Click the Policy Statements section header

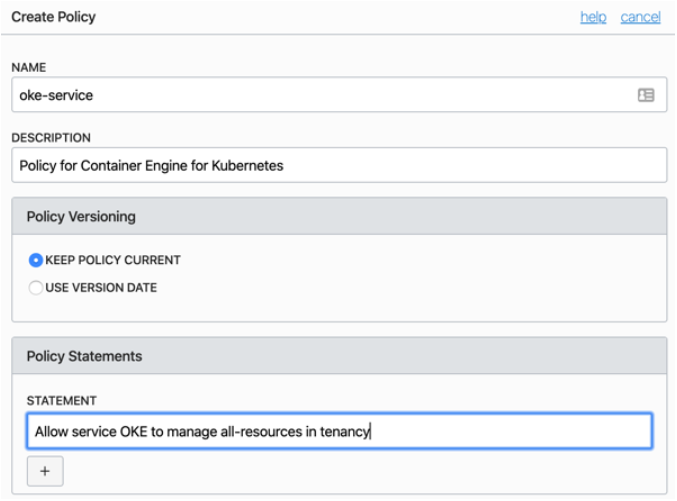(x=84, y=356)
